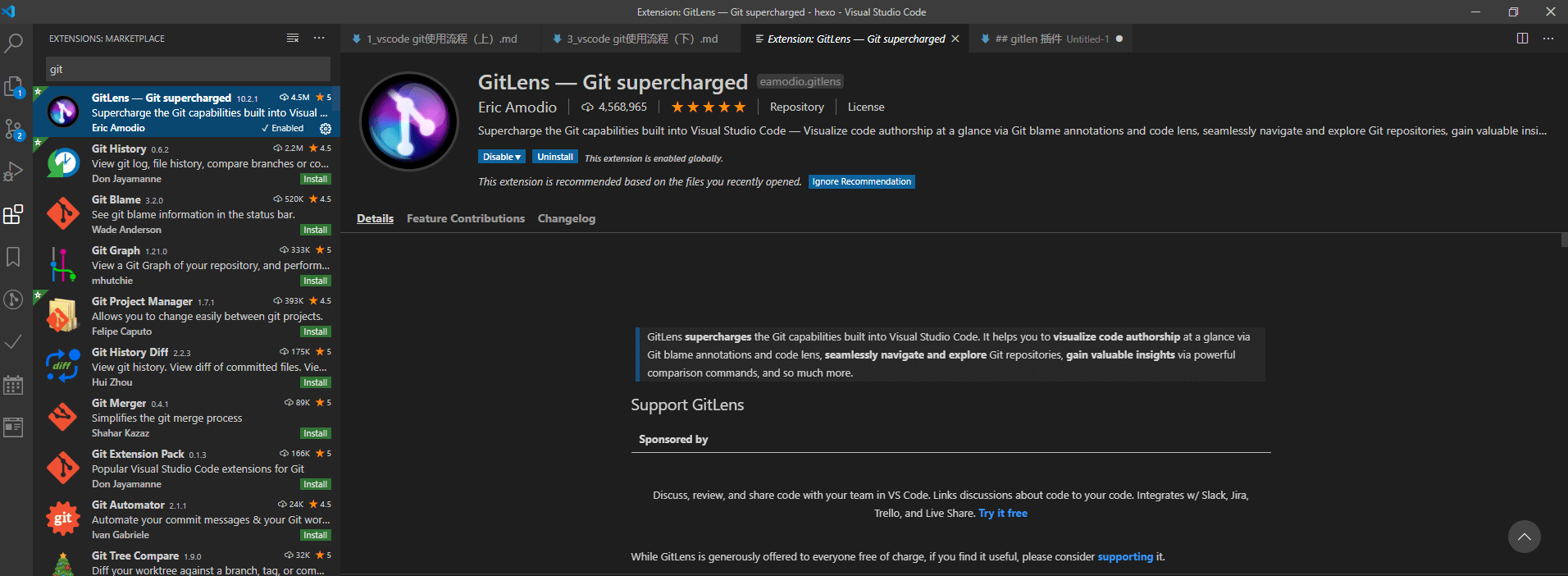Click the Git Extension Pack icon
The image size is (1568, 576).
click(x=63, y=469)
